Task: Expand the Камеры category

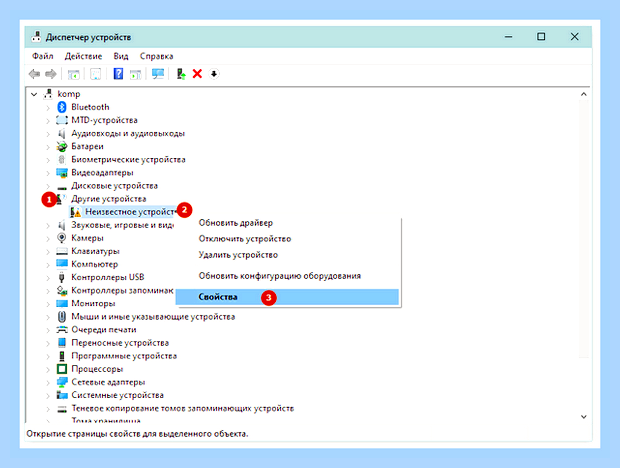Action: coord(48,238)
